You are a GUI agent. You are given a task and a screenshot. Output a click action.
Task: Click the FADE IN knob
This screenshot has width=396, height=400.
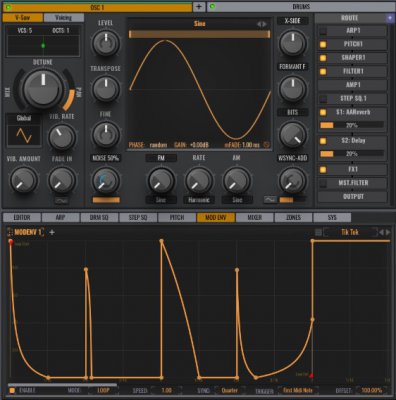[62, 180]
